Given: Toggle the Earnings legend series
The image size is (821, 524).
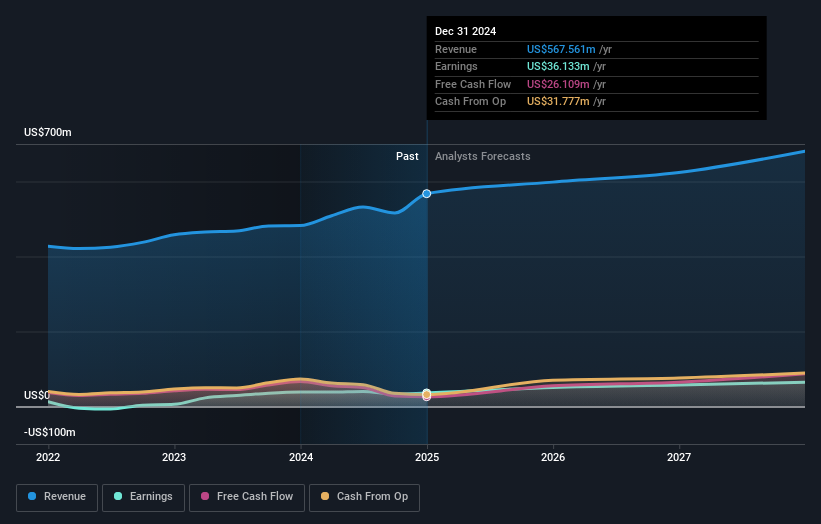Looking at the screenshot, I should point(143,497).
